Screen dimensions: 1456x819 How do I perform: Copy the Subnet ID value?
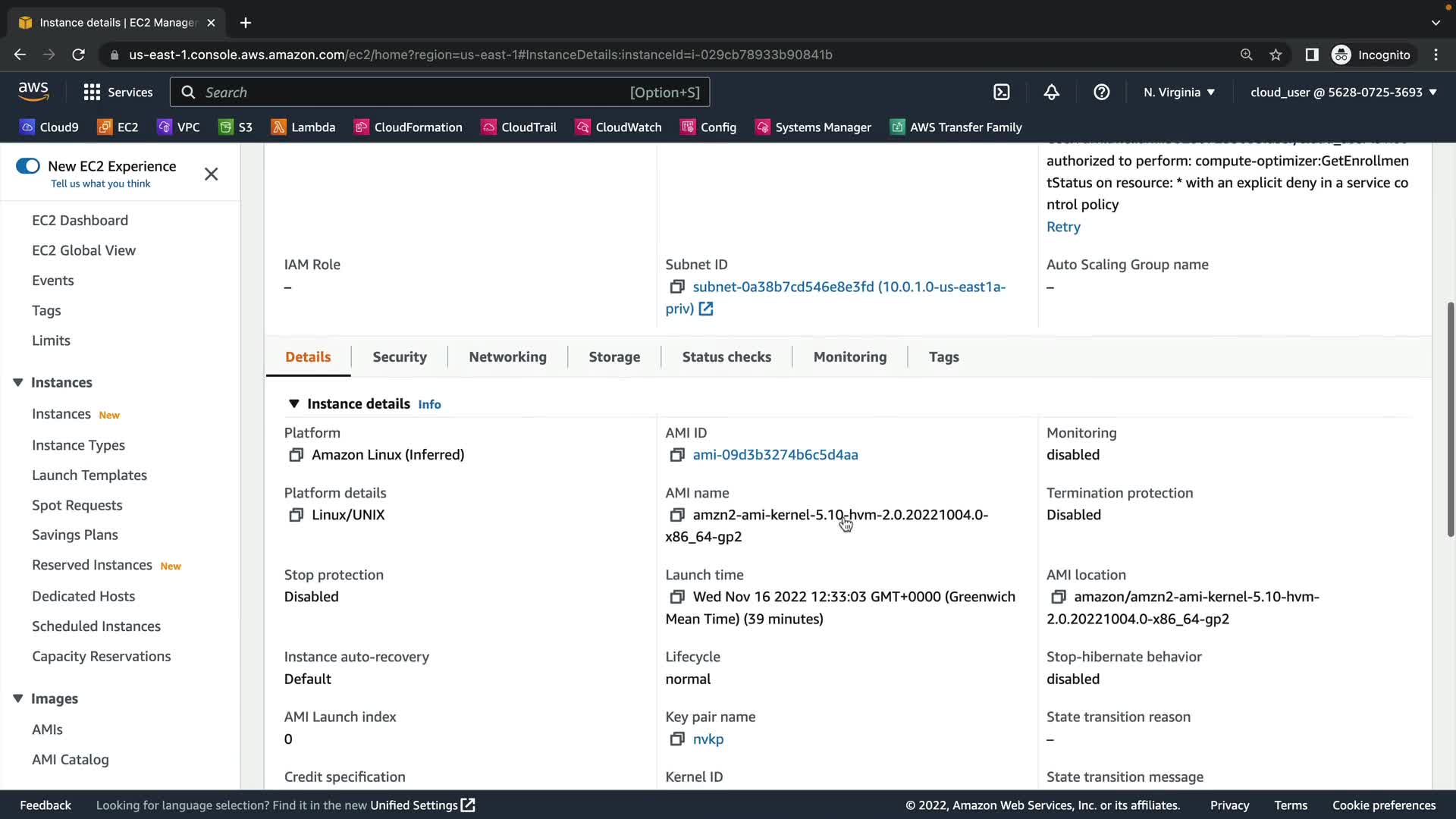point(676,287)
